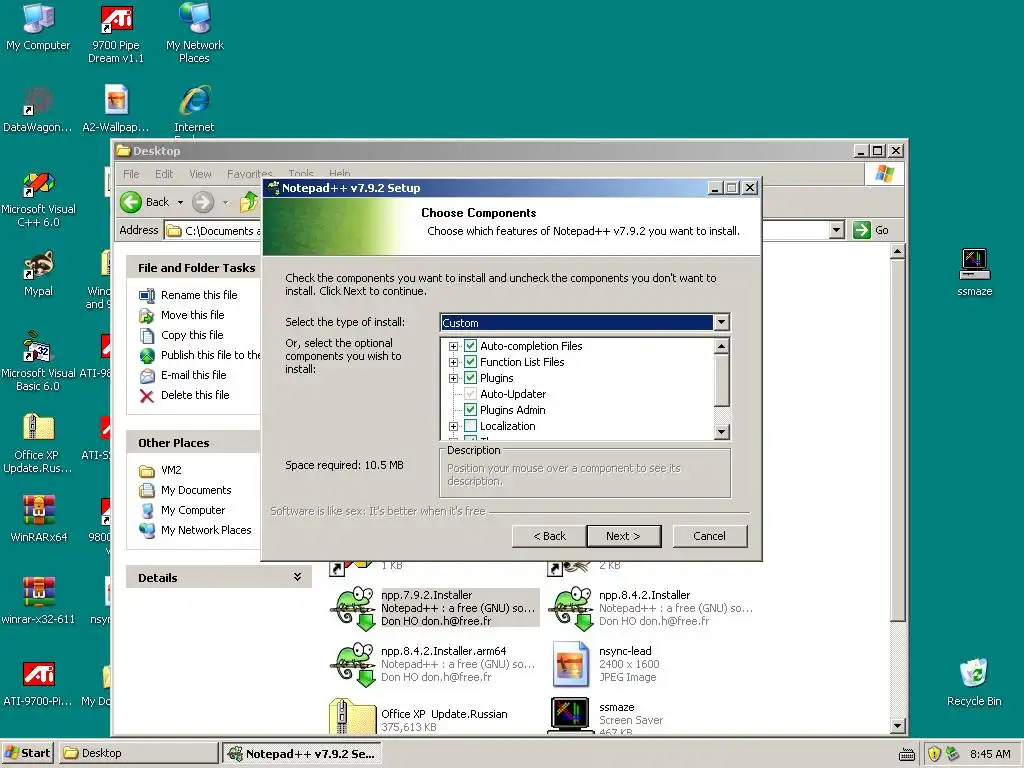Expand Plugins tree node
This screenshot has height=768, width=1024.
pyautogui.click(x=453, y=378)
